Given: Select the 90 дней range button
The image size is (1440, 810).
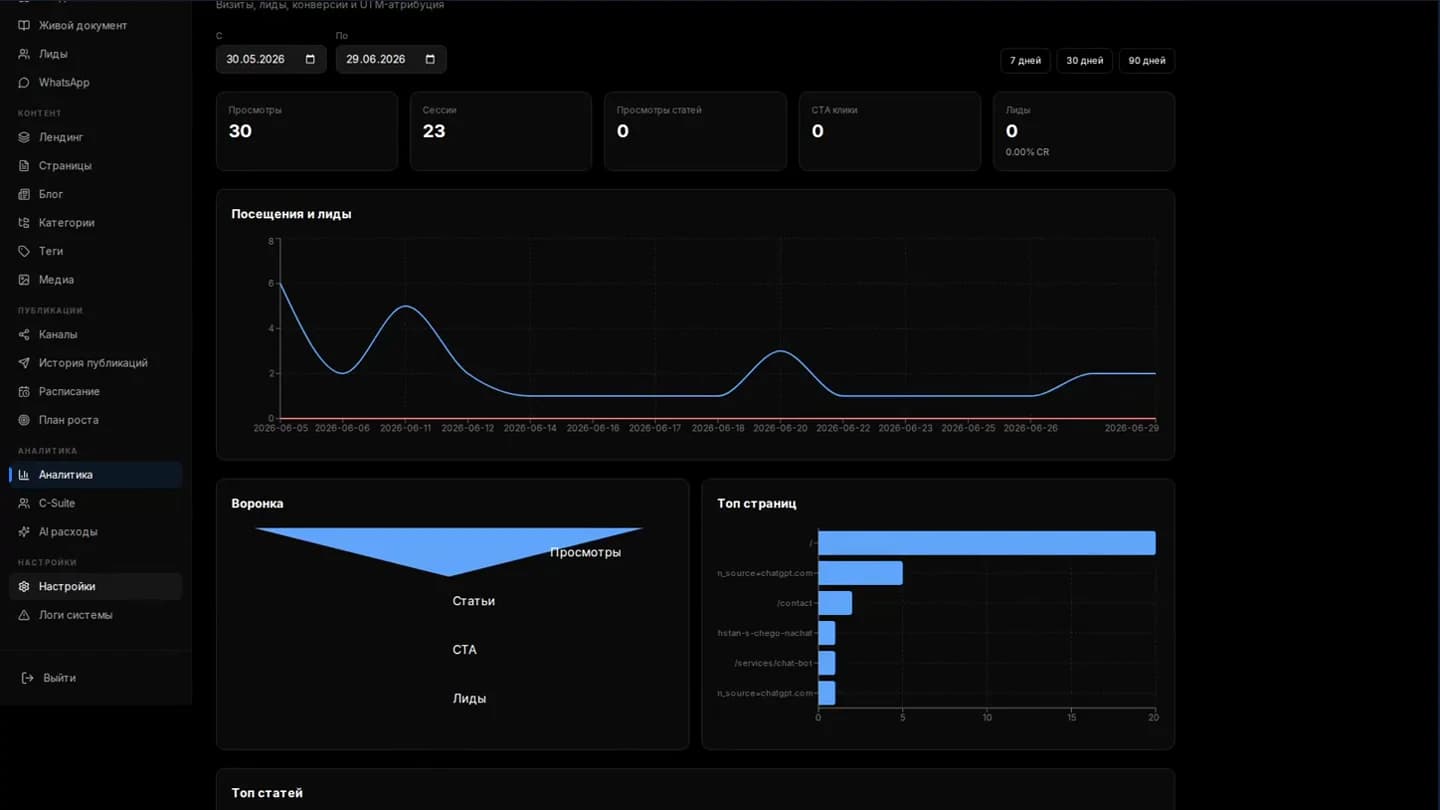Looking at the screenshot, I should pyautogui.click(x=1147, y=60).
